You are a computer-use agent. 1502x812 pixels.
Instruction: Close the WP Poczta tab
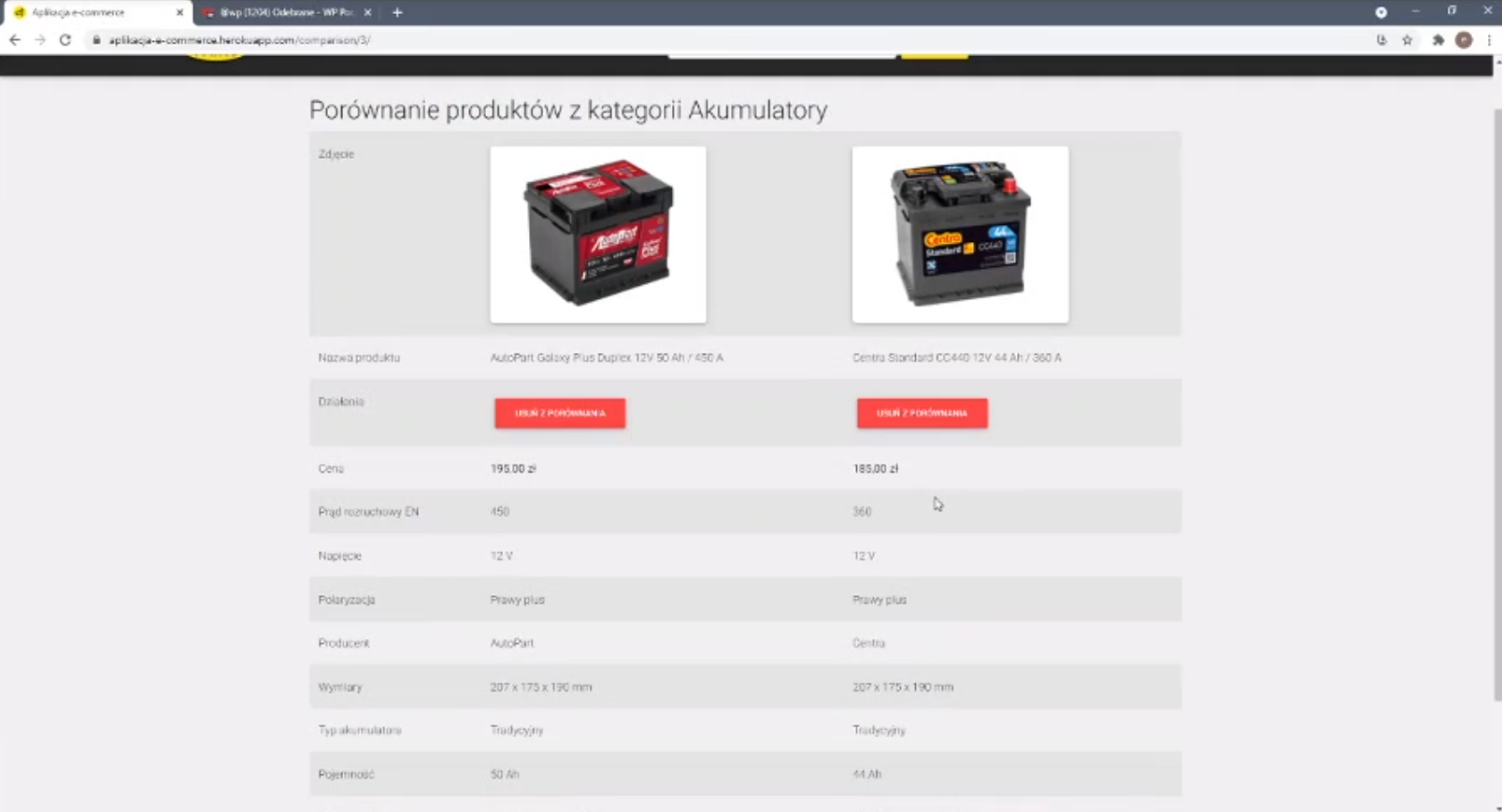click(367, 12)
